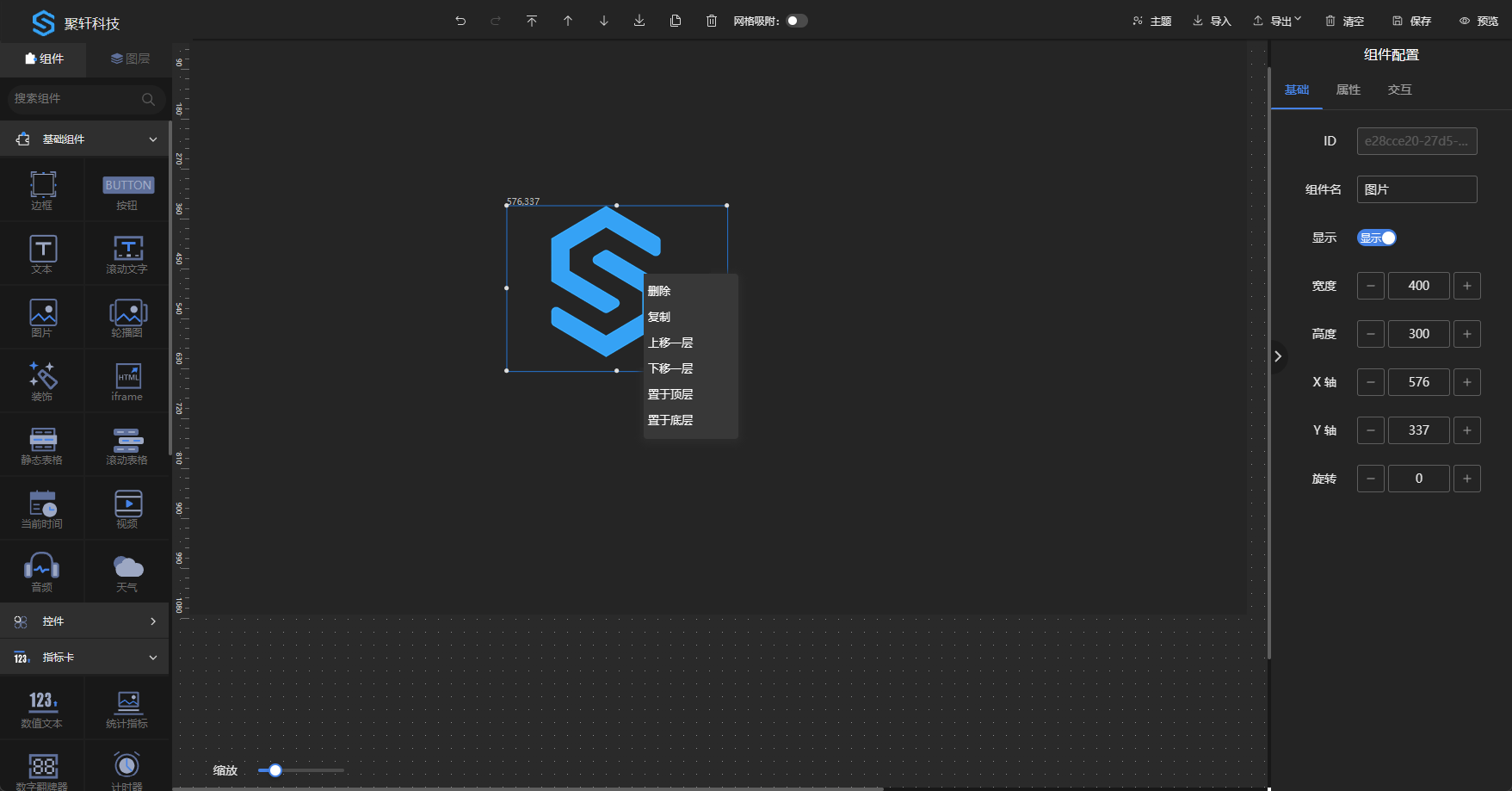Screen dimensions: 1512x791
Task: Click the 预览 preview button
Action: tap(1478, 21)
